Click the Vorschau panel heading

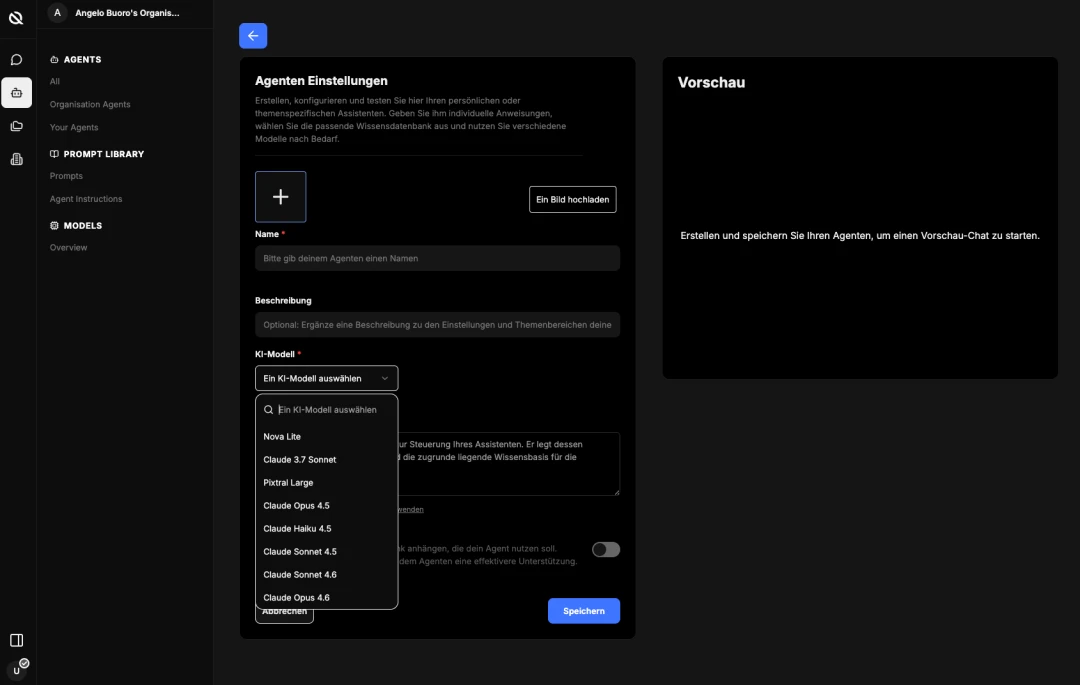(711, 83)
